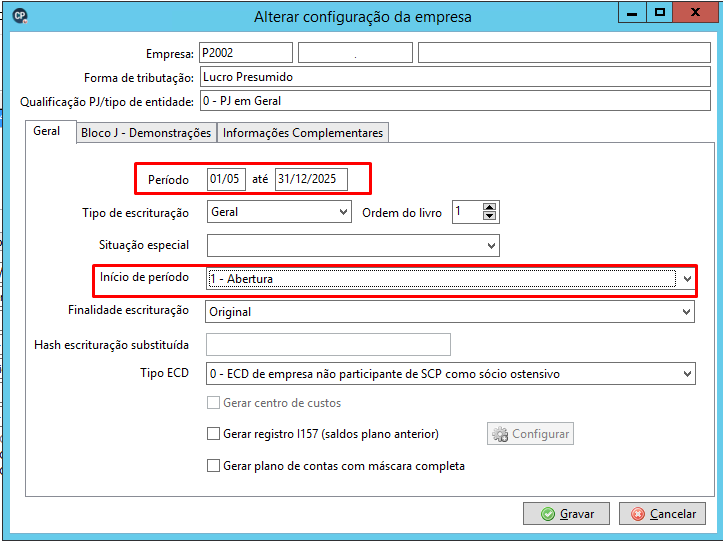Click the 'Tipo de escrituração' label text
This screenshot has height=542, width=723.
point(136,213)
